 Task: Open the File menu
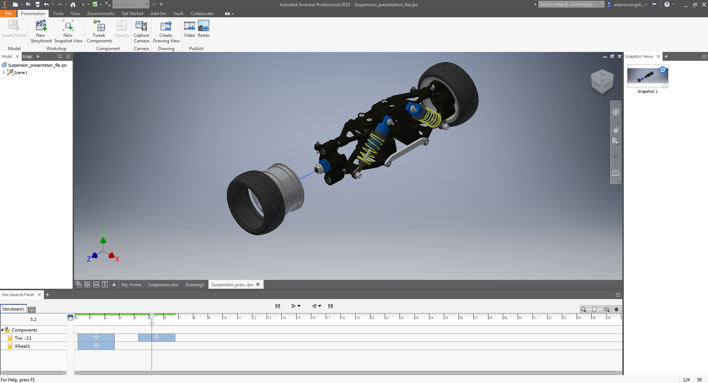[x=9, y=14]
